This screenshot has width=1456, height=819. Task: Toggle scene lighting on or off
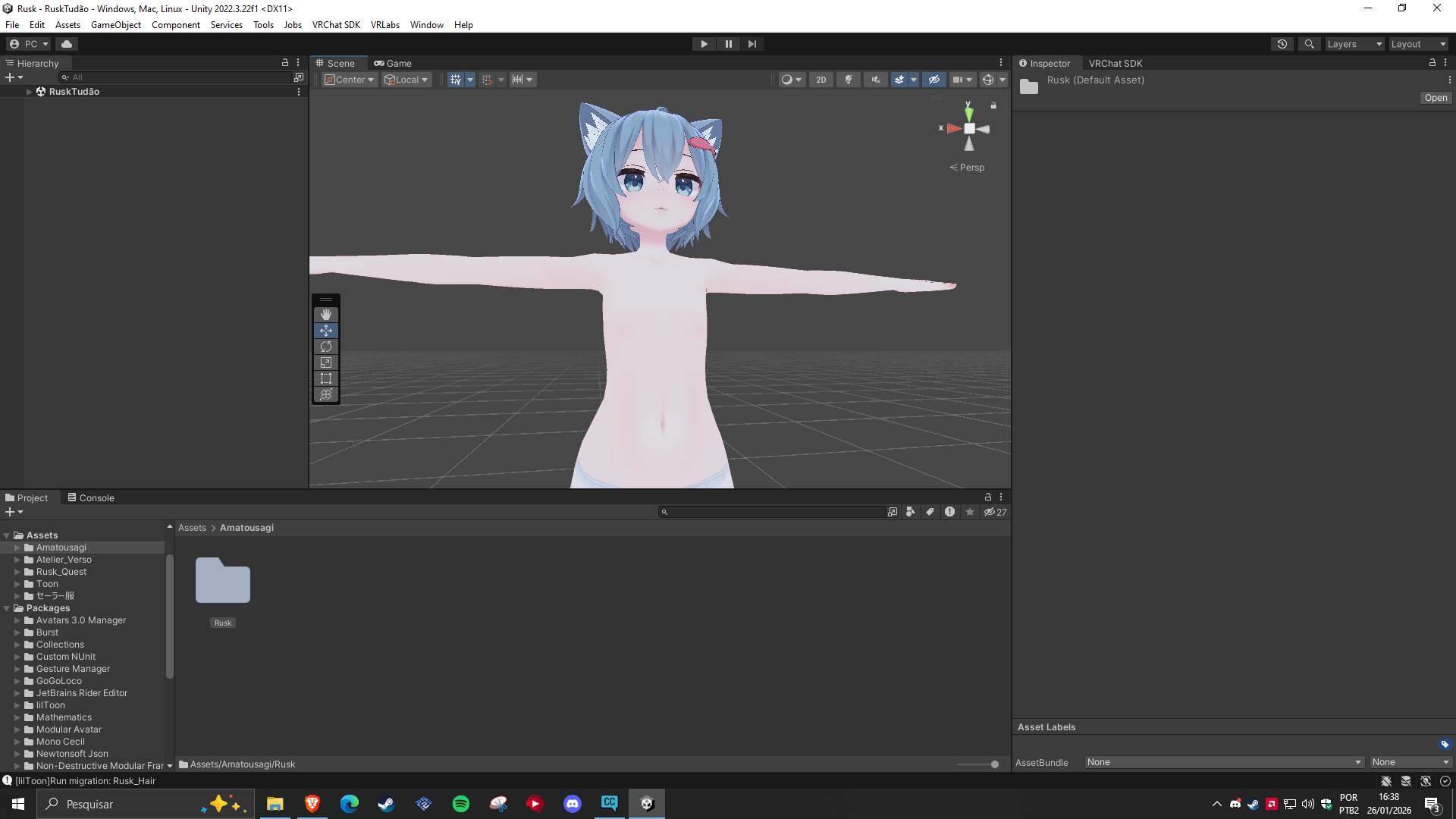[x=849, y=80]
